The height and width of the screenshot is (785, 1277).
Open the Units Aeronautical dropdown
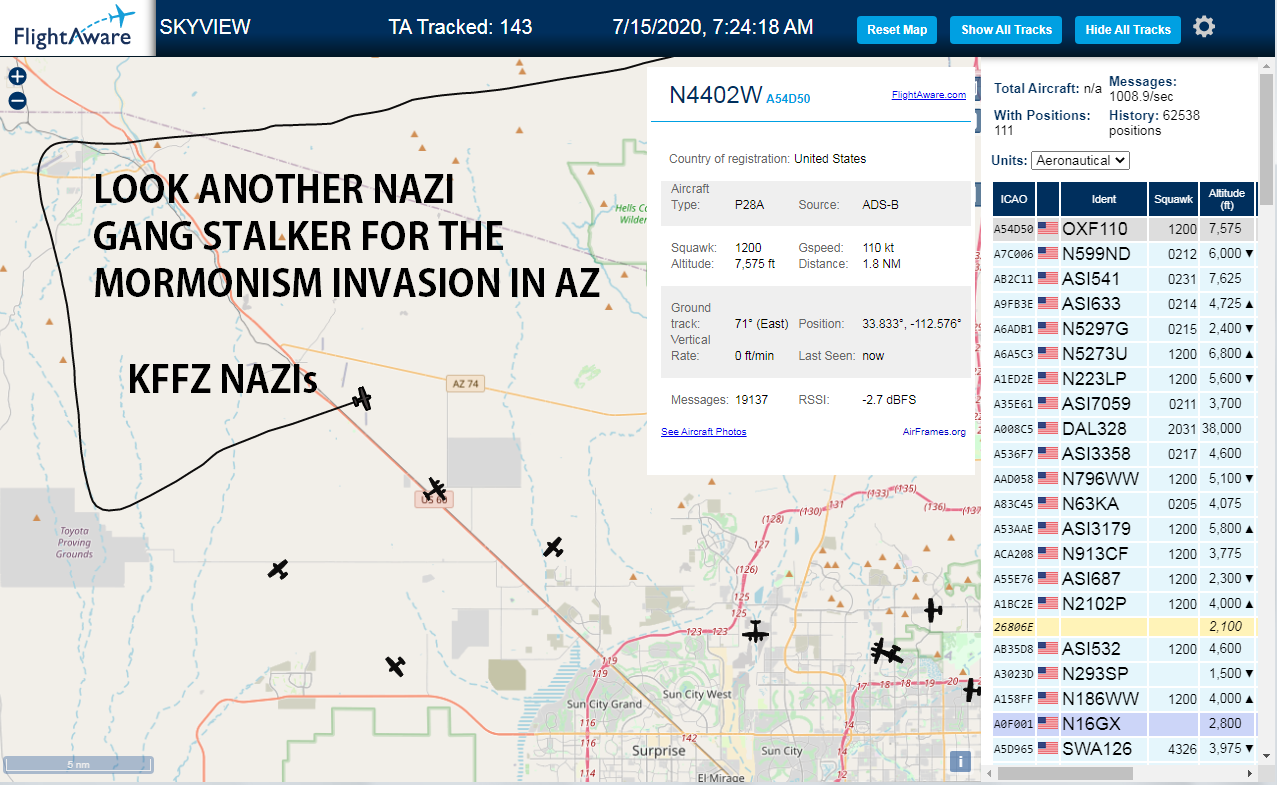tap(1080, 160)
